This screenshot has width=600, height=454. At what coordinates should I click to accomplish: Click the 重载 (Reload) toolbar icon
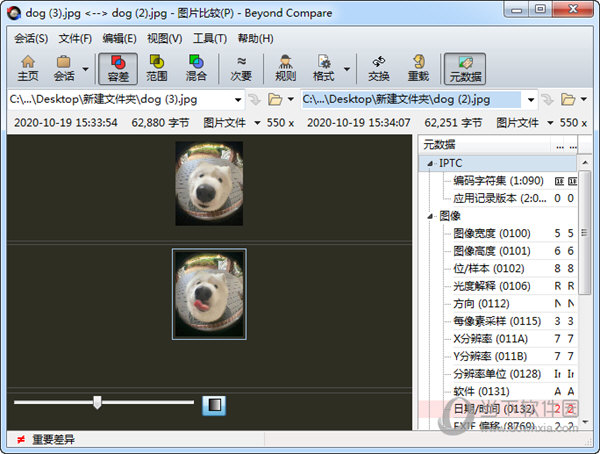pos(418,67)
